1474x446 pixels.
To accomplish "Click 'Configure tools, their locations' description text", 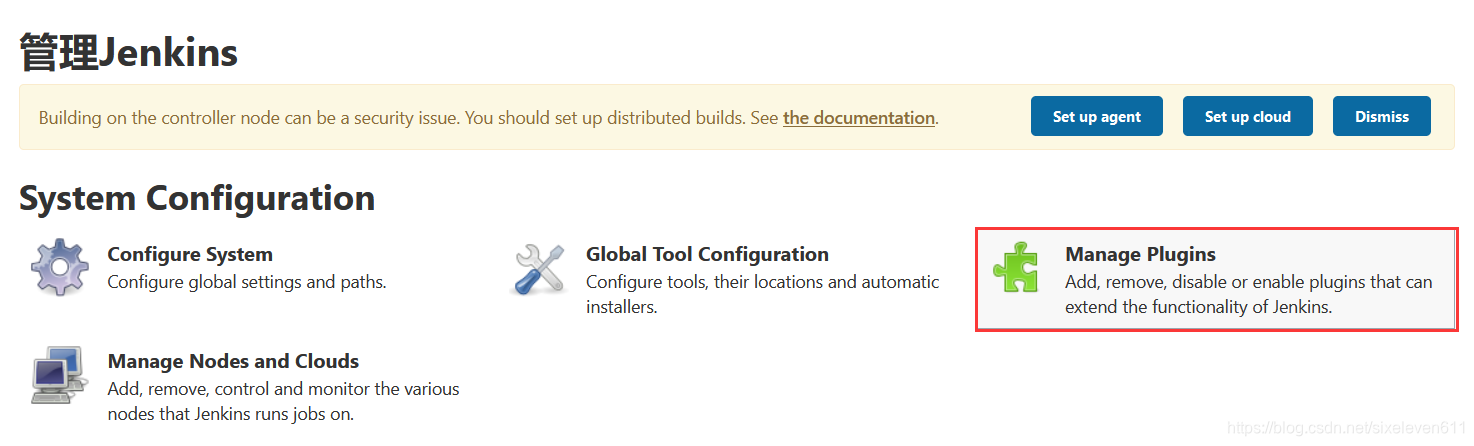I will (762, 294).
